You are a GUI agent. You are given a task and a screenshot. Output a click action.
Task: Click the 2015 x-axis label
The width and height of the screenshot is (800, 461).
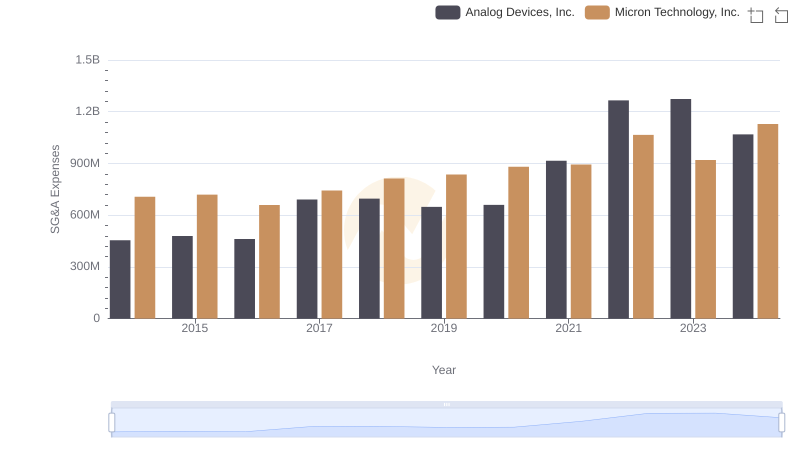(194, 328)
